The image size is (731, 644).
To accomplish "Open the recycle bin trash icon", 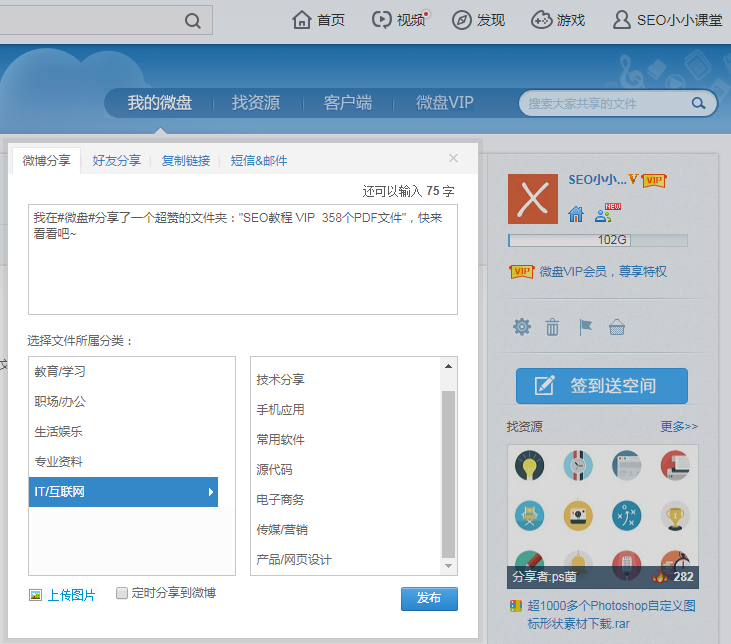I will pos(552,327).
